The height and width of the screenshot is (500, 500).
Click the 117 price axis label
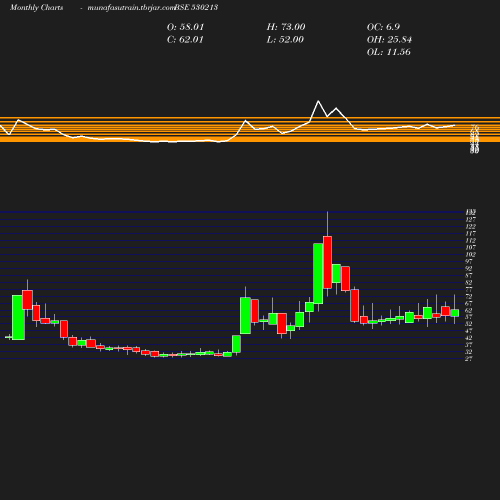click(x=471, y=233)
